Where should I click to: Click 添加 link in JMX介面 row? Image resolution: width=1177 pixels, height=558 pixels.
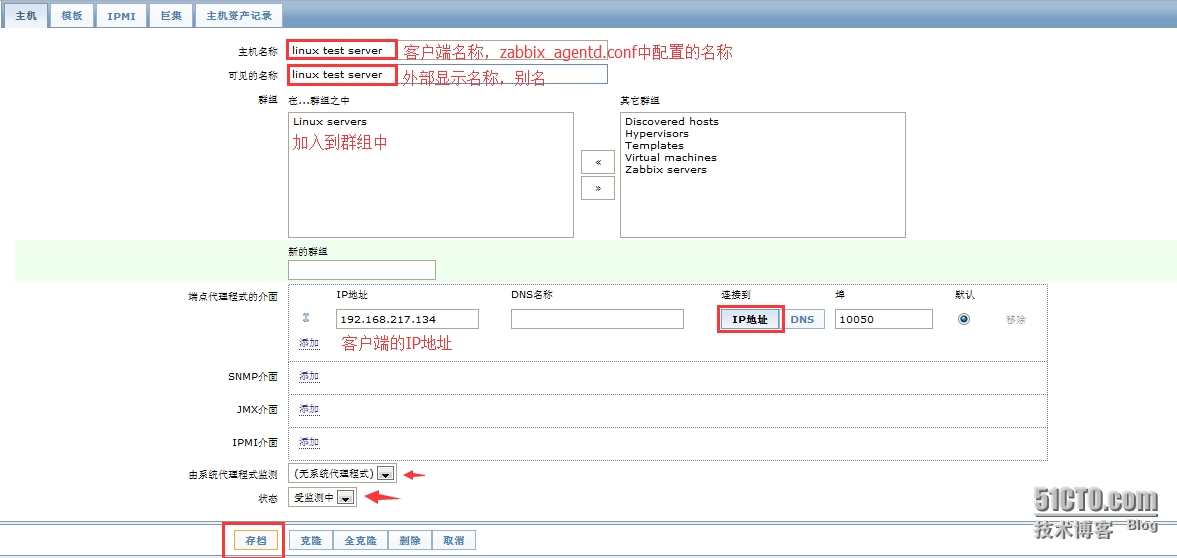point(309,409)
